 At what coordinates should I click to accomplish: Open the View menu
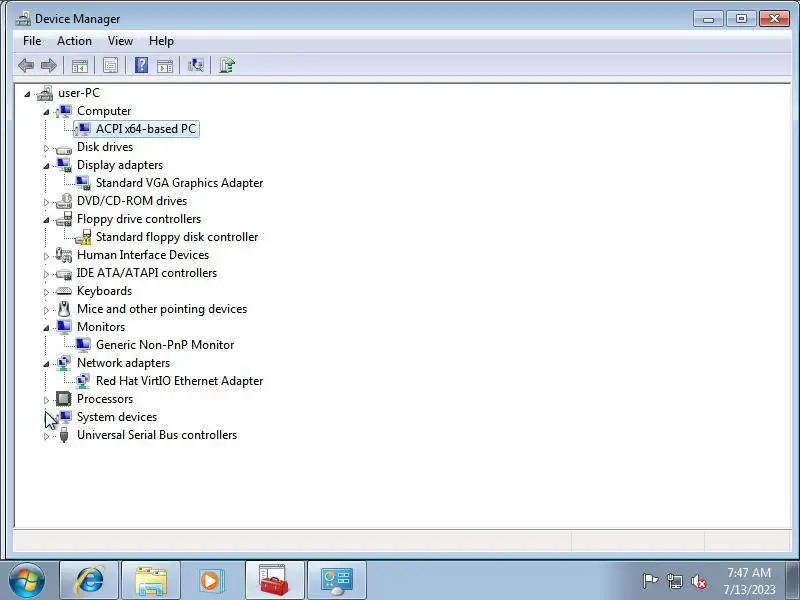pos(120,41)
